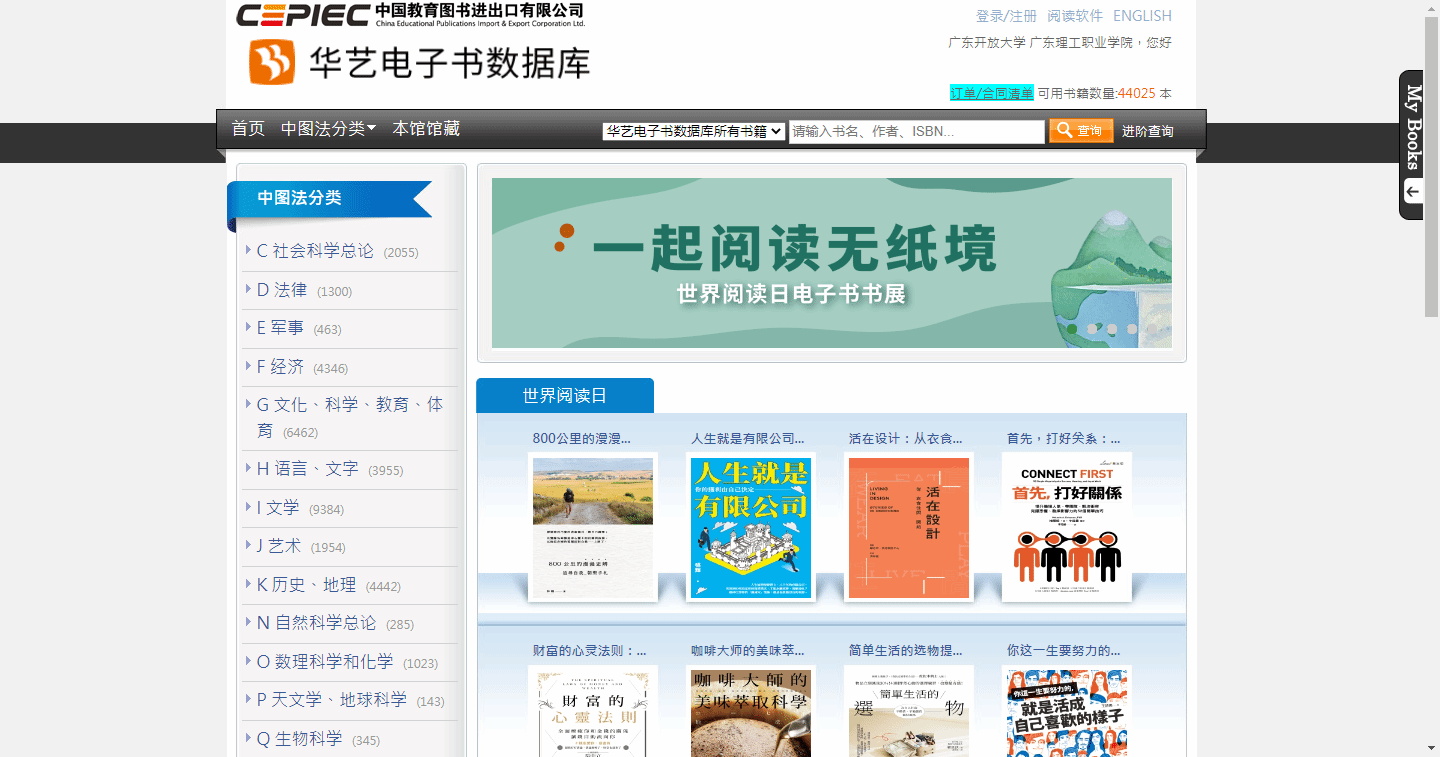Open the Q 生物科学 category
Screen dimensions: 1440x757
pos(300,739)
